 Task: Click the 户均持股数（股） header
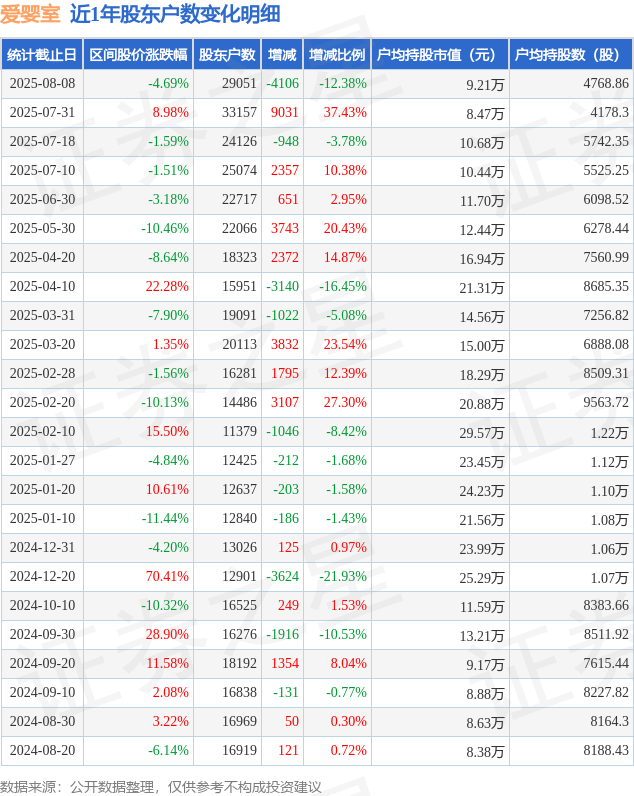click(570, 55)
